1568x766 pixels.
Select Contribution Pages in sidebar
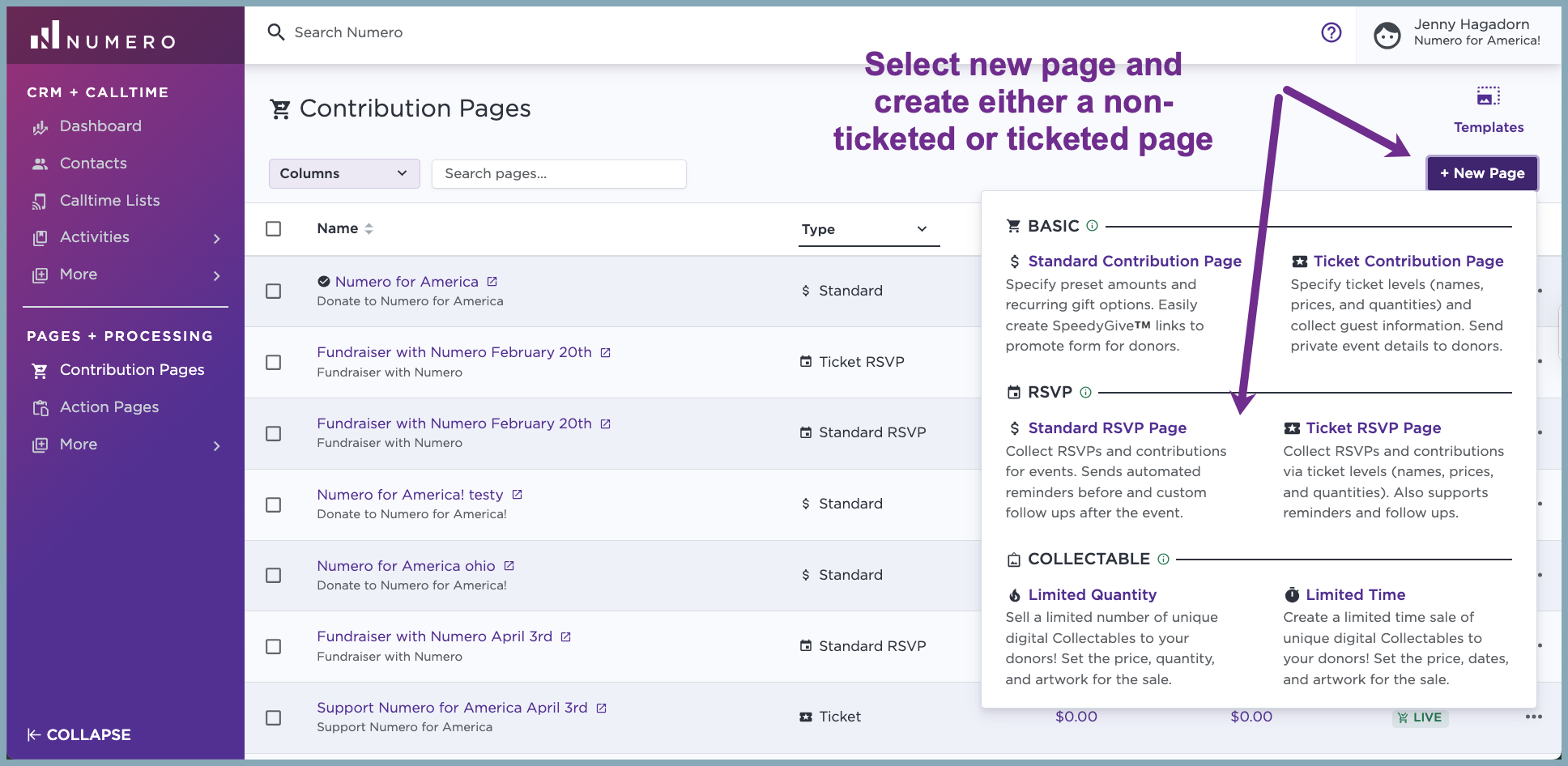[132, 370]
